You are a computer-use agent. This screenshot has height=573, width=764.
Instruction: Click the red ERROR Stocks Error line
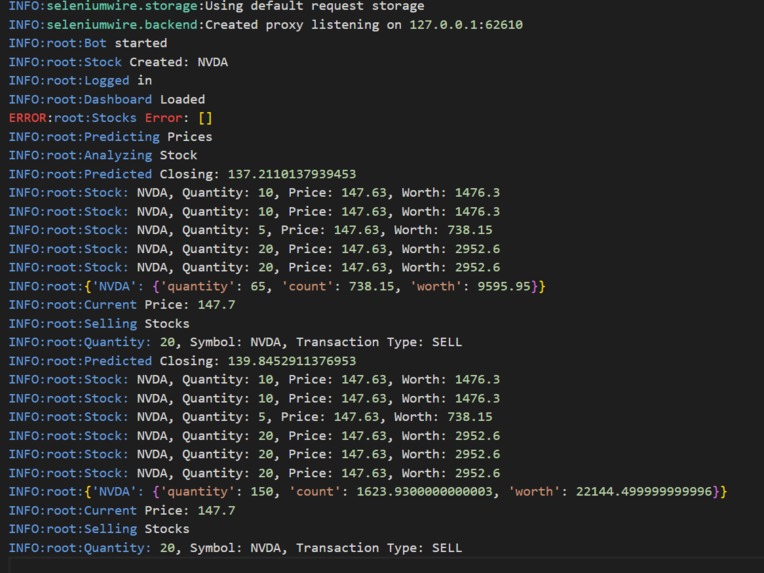(x=110, y=118)
